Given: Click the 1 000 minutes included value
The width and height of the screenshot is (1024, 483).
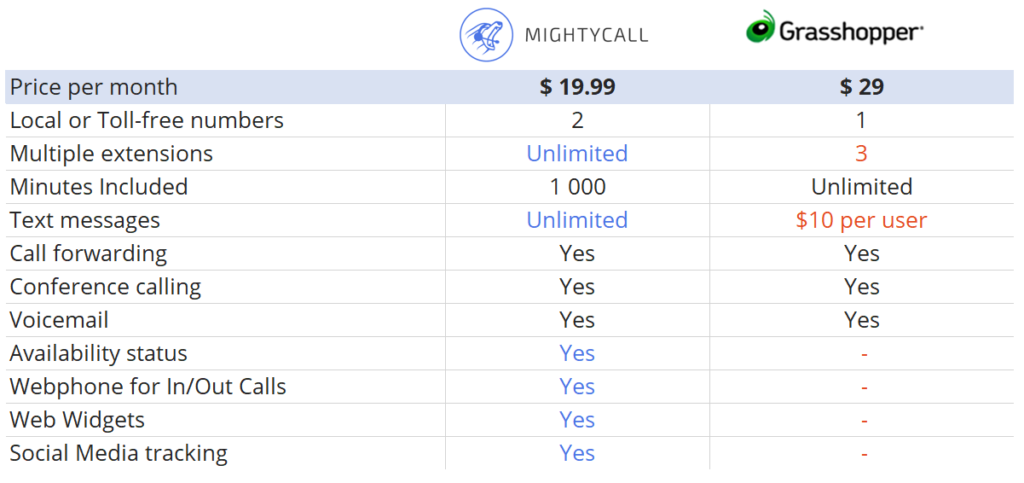Looking at the screenshot, I should point(577,187).
